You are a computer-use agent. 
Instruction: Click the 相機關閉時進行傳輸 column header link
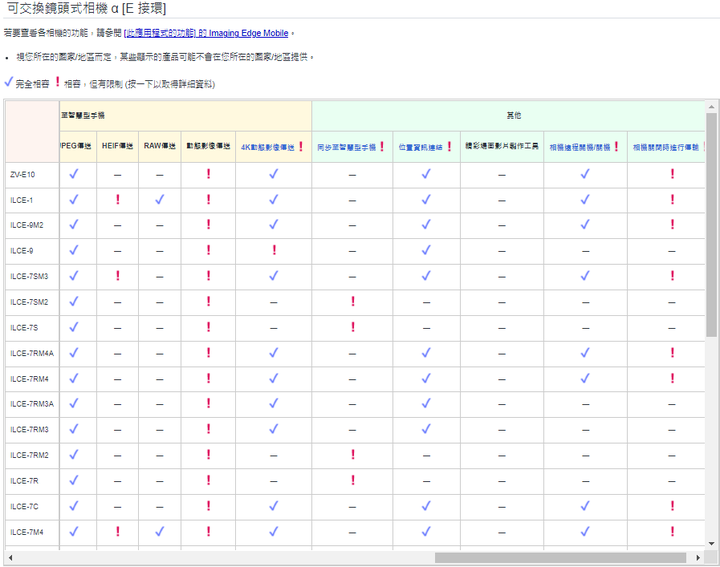[x=666, y=147]
